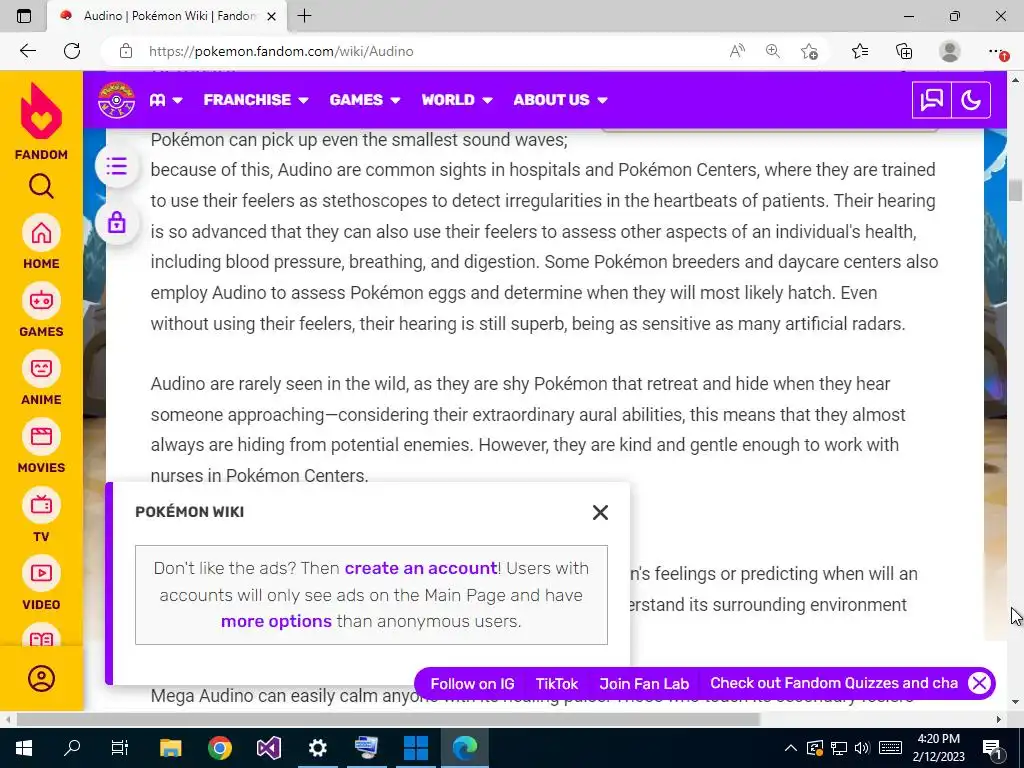Open File Explorer from taskbar
The height and width of the screenshot is (768, 1024).
[171, 748]
